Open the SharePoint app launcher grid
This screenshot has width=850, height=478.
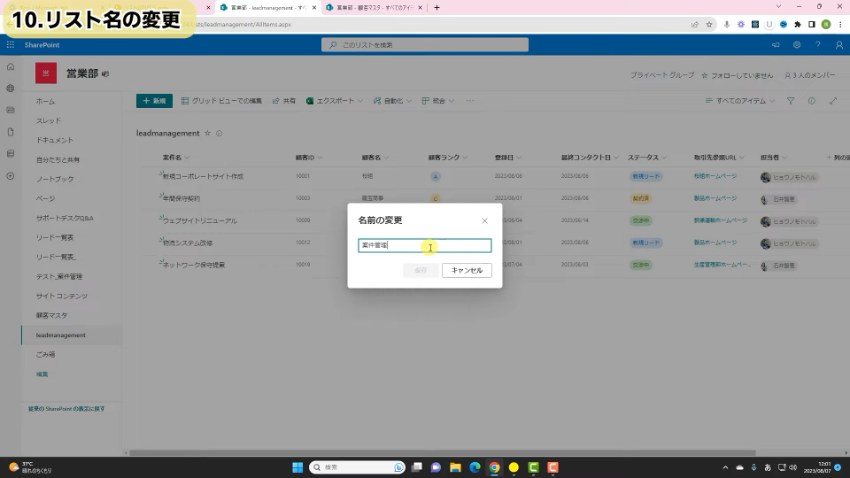10,45
